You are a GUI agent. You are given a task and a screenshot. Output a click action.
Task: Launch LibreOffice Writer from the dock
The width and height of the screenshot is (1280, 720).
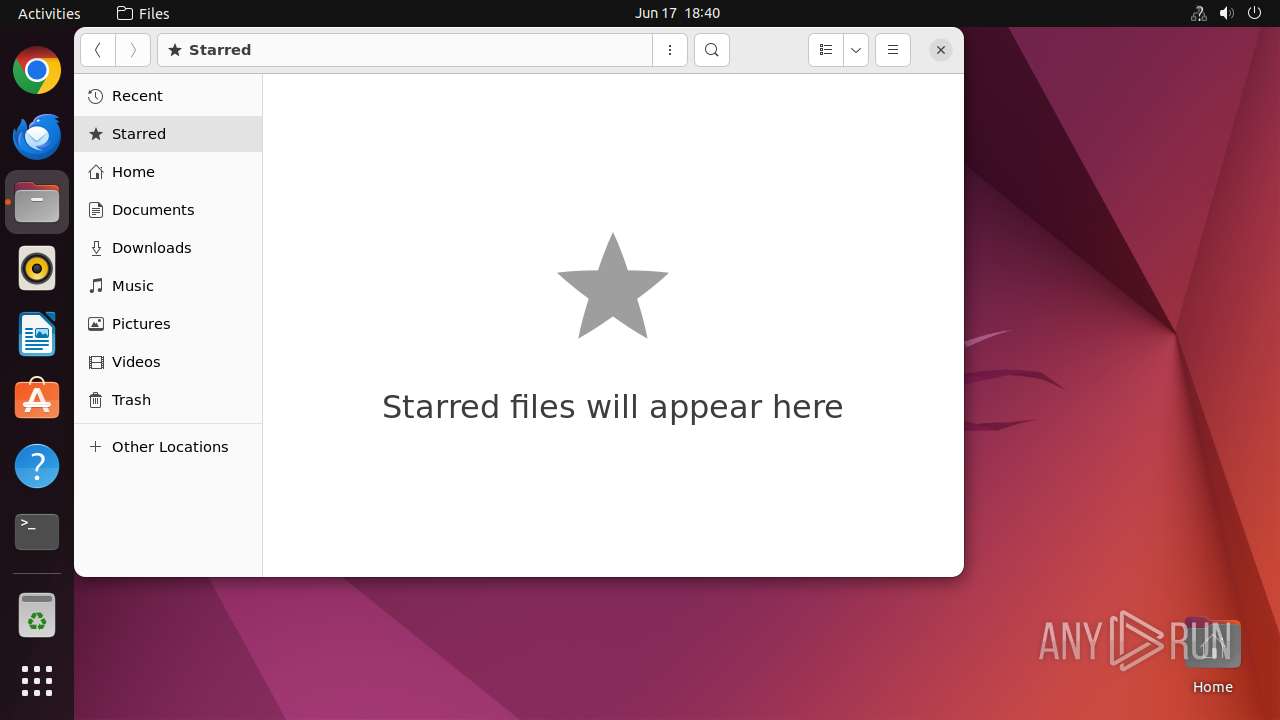37,334
